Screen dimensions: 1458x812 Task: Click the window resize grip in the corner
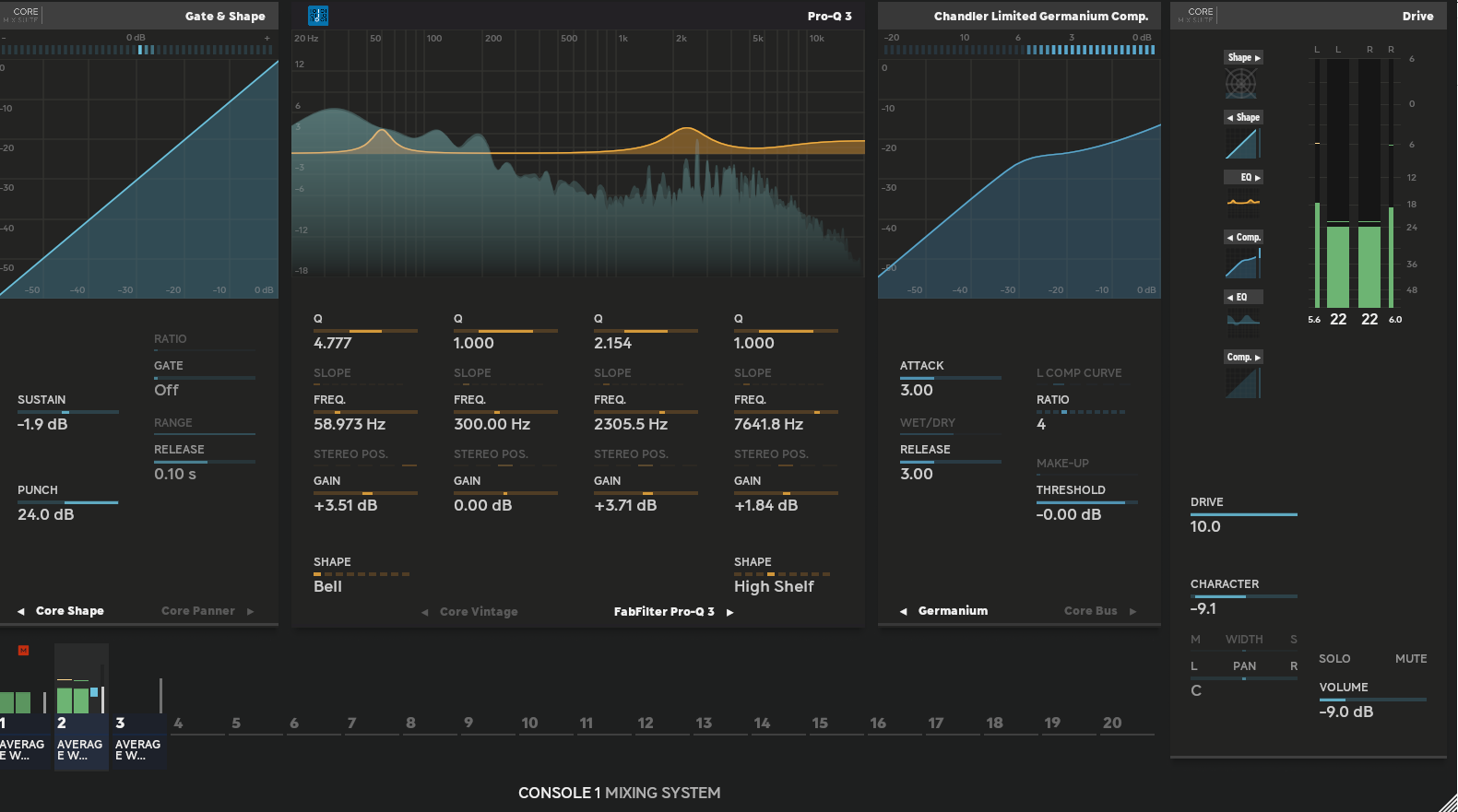tap(1448, 802)
